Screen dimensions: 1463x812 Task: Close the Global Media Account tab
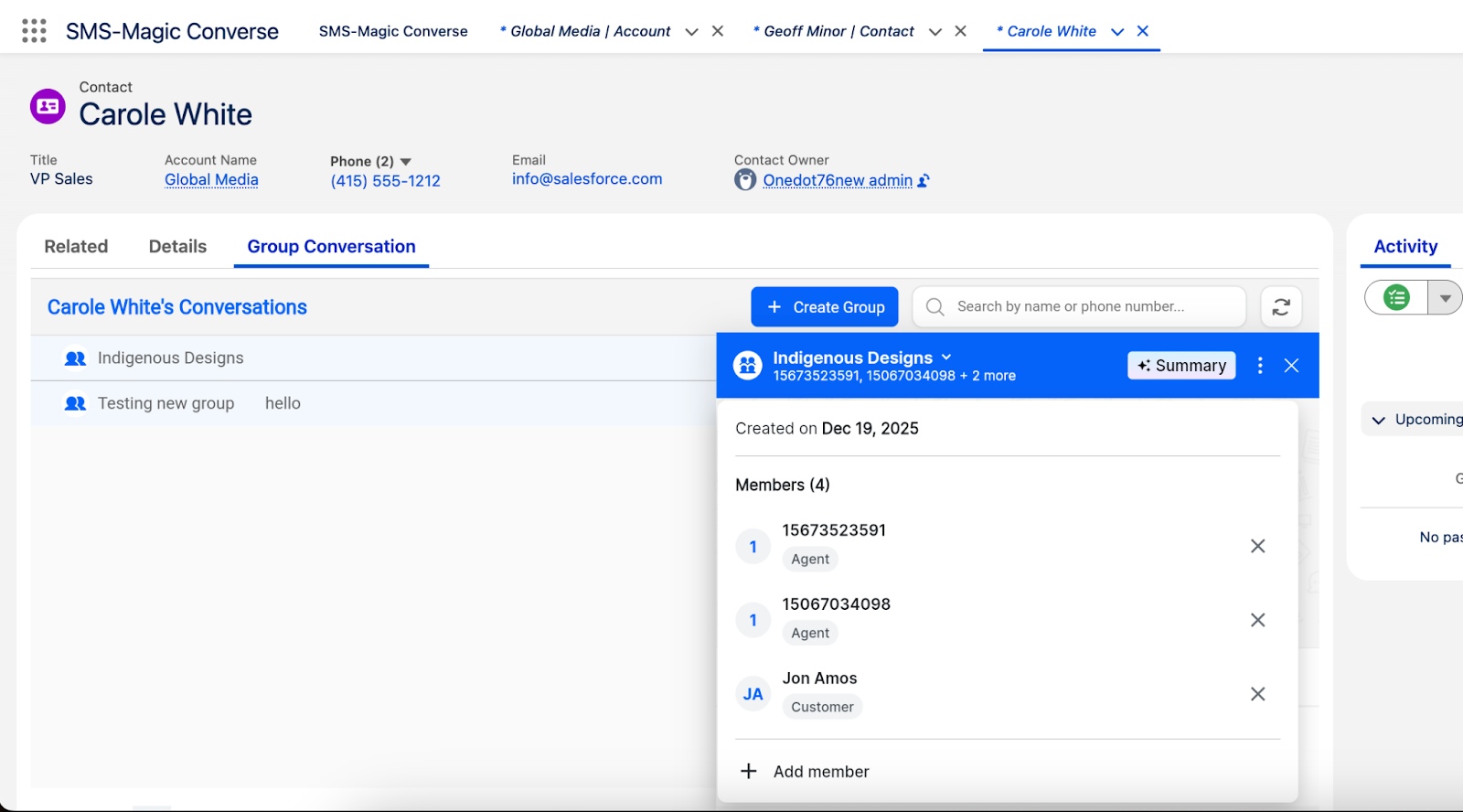pyautogui.click(x=718, y=31)
